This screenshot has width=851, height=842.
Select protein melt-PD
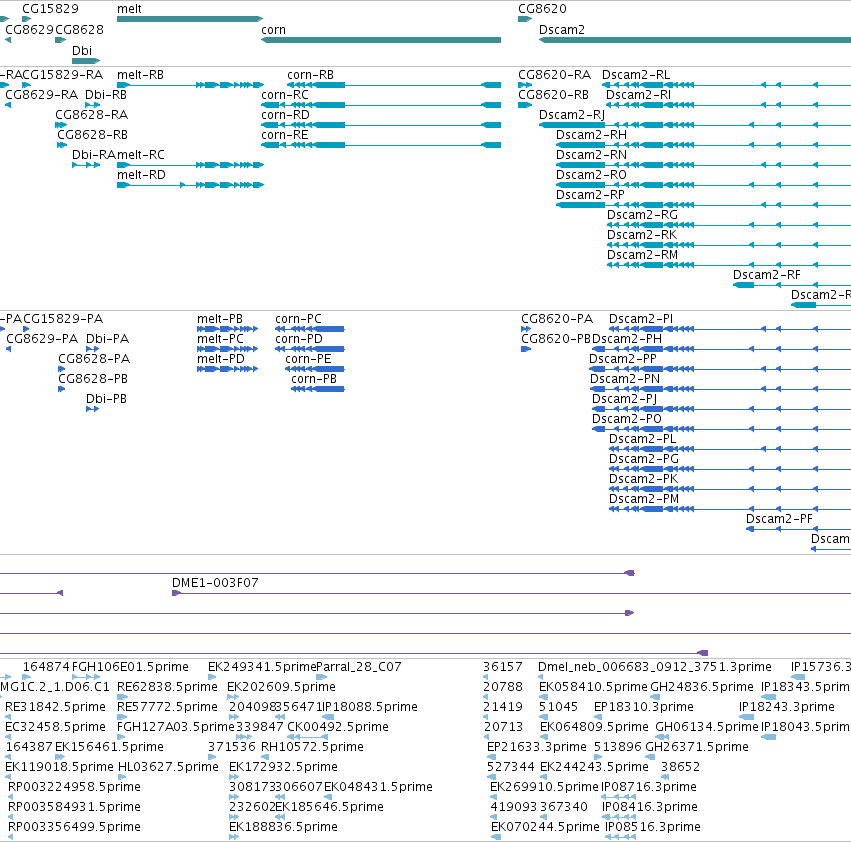[221, 359]
